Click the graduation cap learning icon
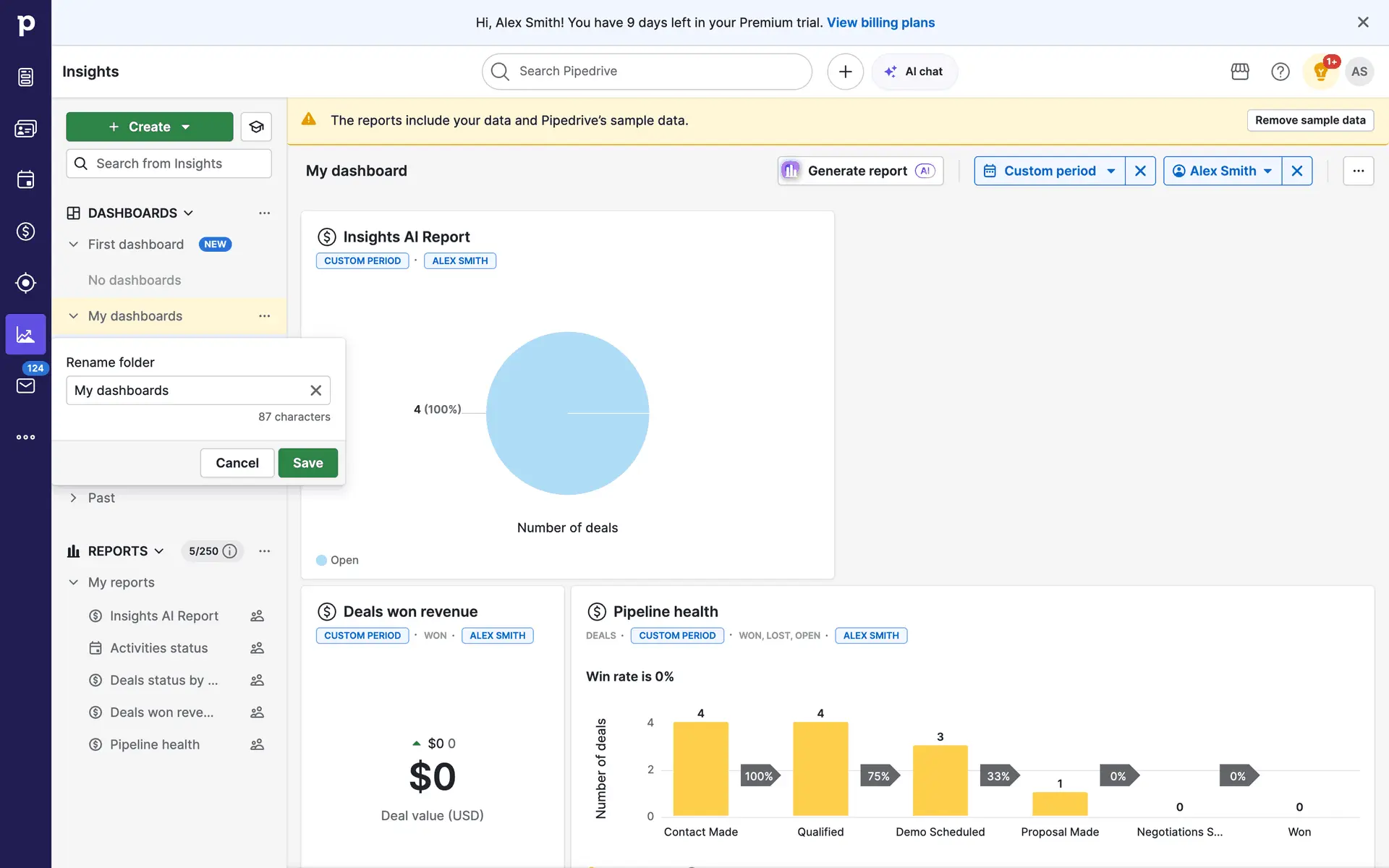This screenshot has width=1389, height=868. [256, 127]
